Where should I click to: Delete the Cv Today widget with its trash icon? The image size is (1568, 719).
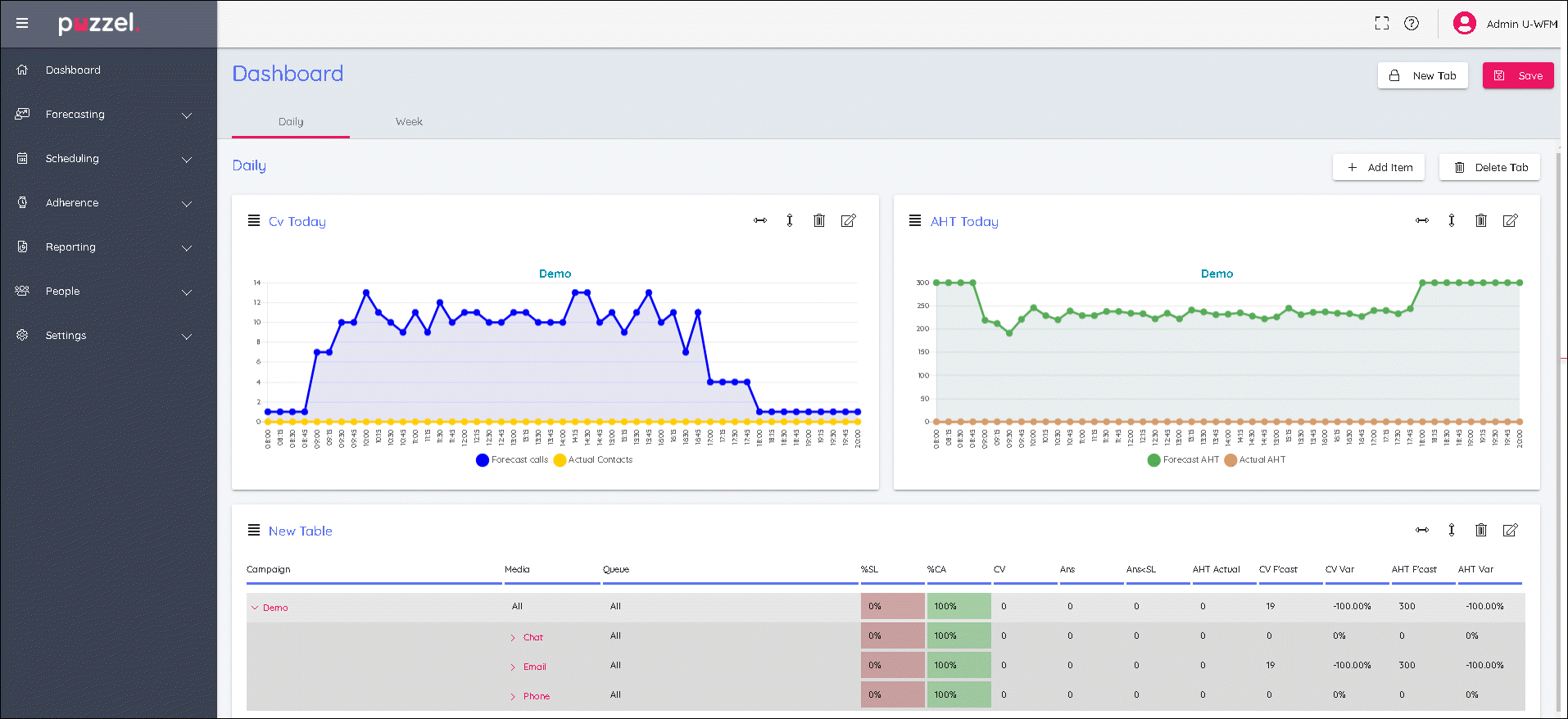pyautogui.click(x=819, y=220)
